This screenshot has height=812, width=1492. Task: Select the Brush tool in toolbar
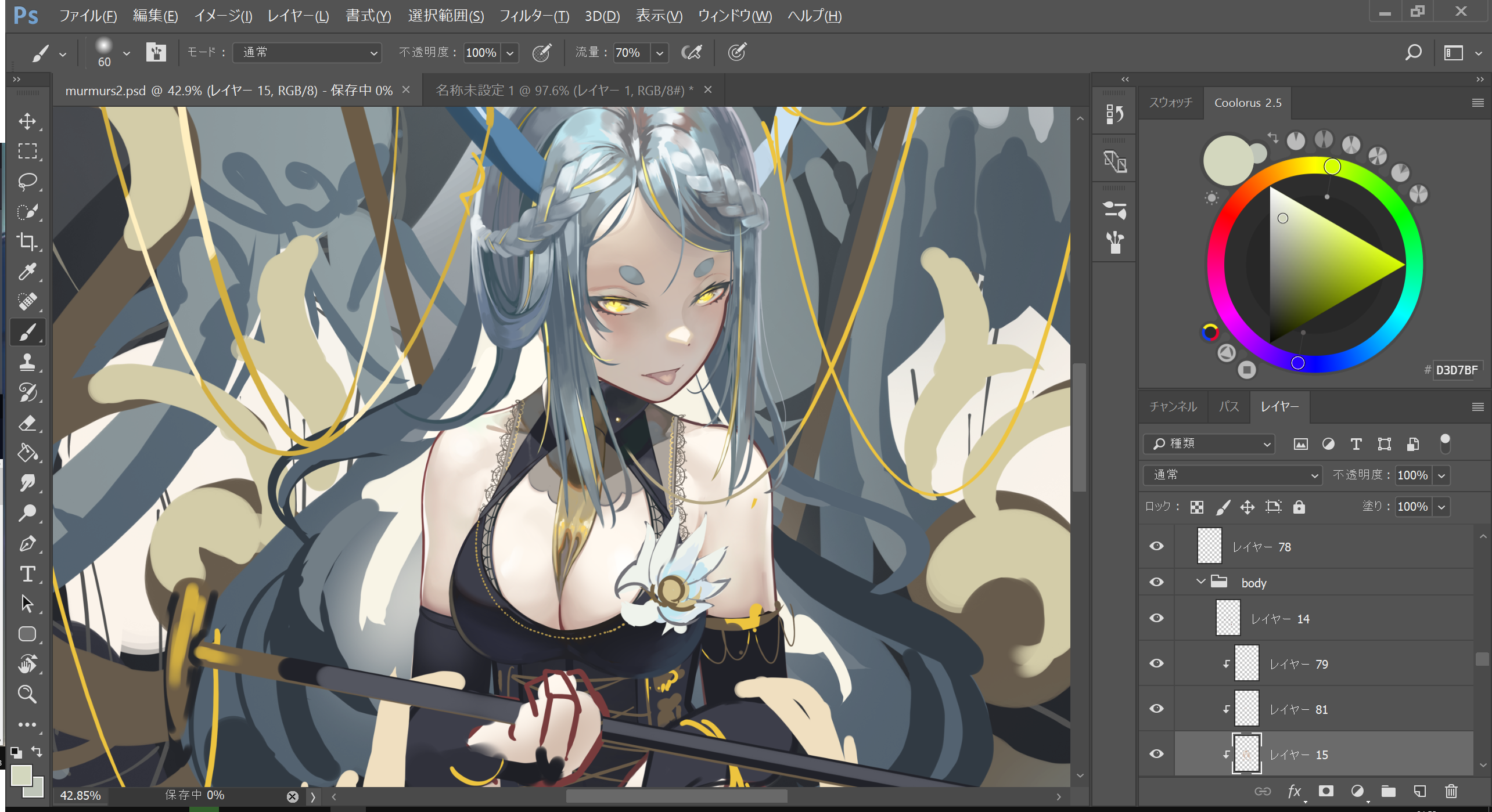tap(27, 332)
